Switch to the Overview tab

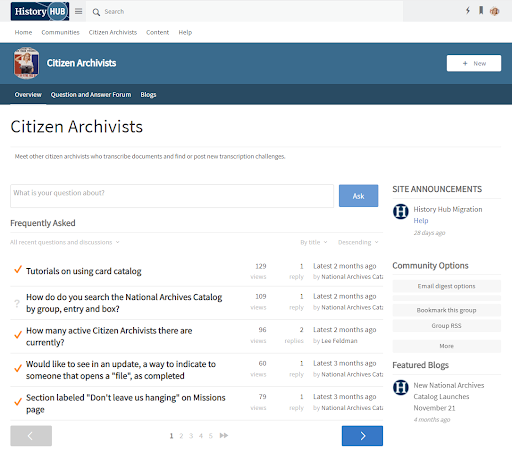coord(28,95)
